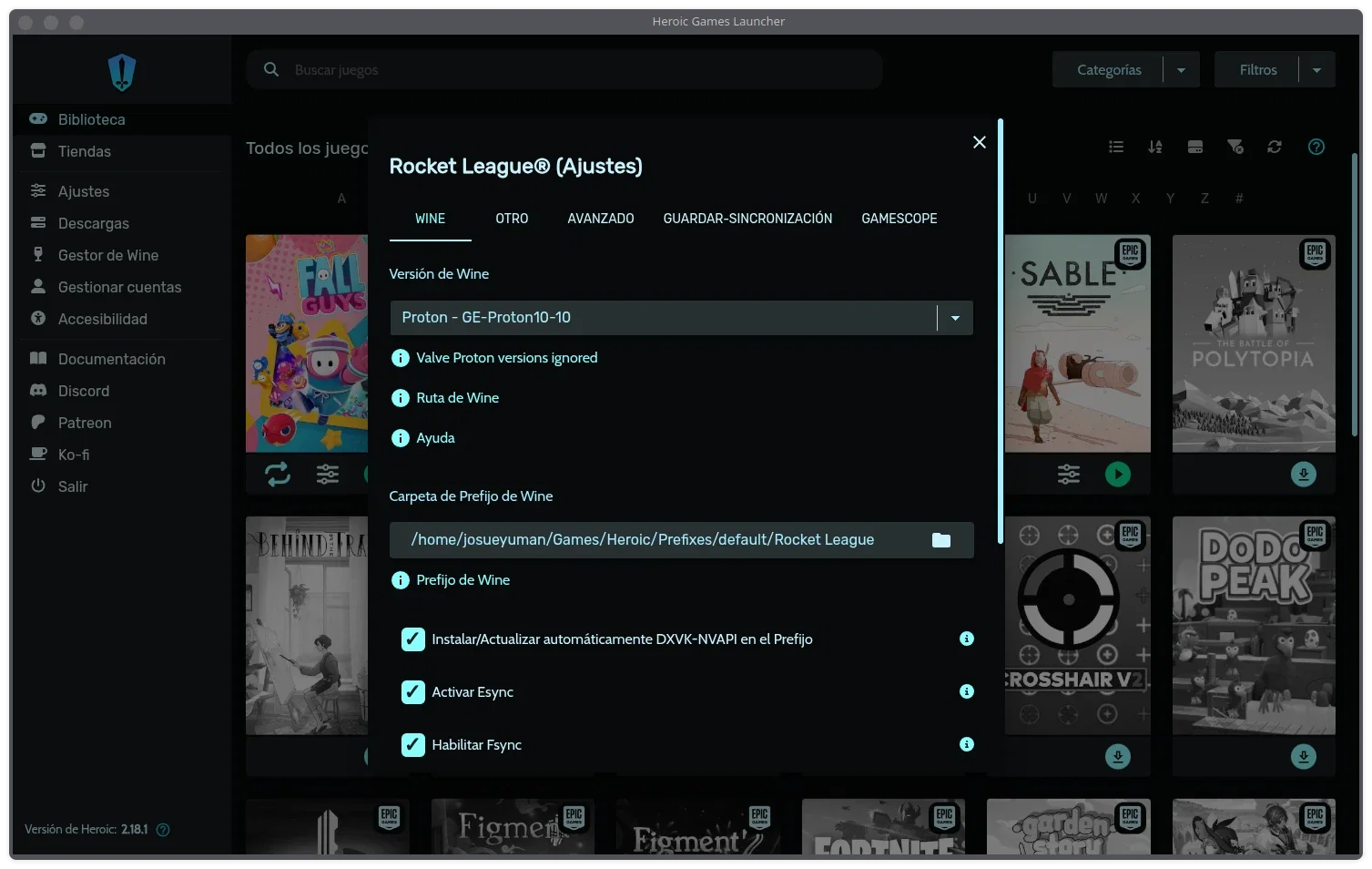Screen dimensions: 1372x869
Task: Open the Fall Guys game cover
Action: pos(307,343)
